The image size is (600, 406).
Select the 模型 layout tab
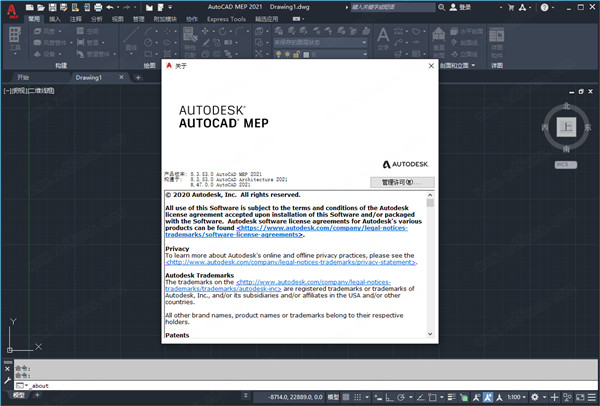pyautogui.click(x=17, y=398)
